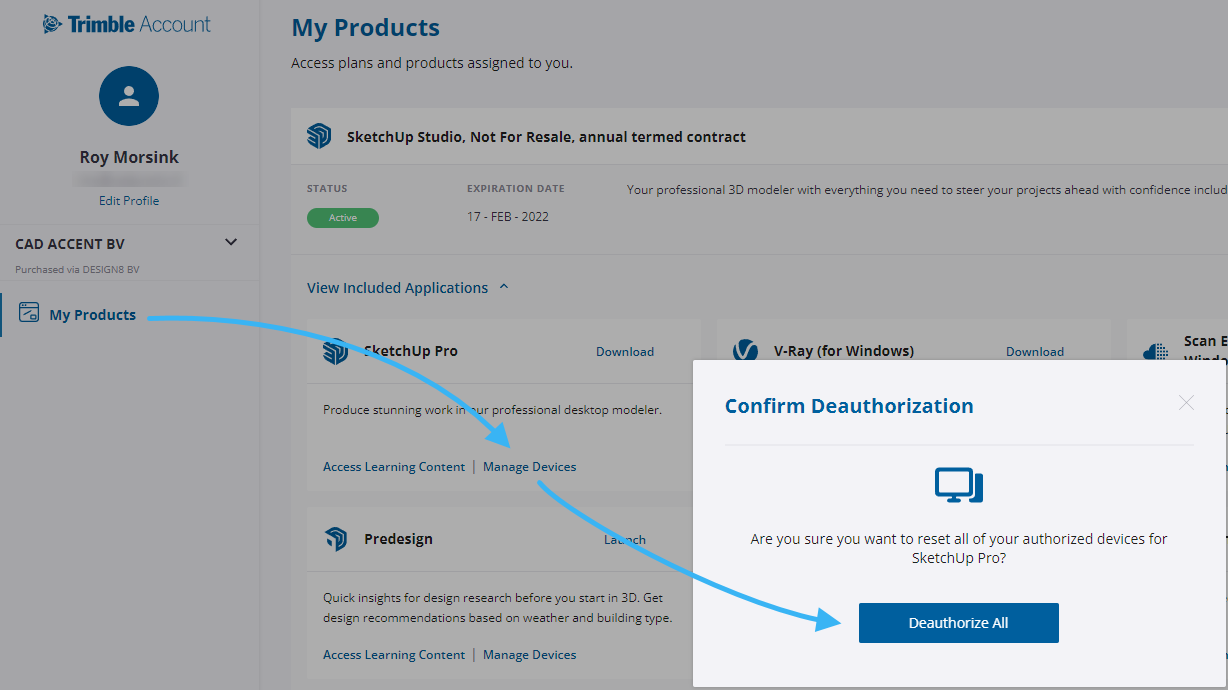
Task: Click the SketchUp Pro app icon
Action: (x=335, y=352)
